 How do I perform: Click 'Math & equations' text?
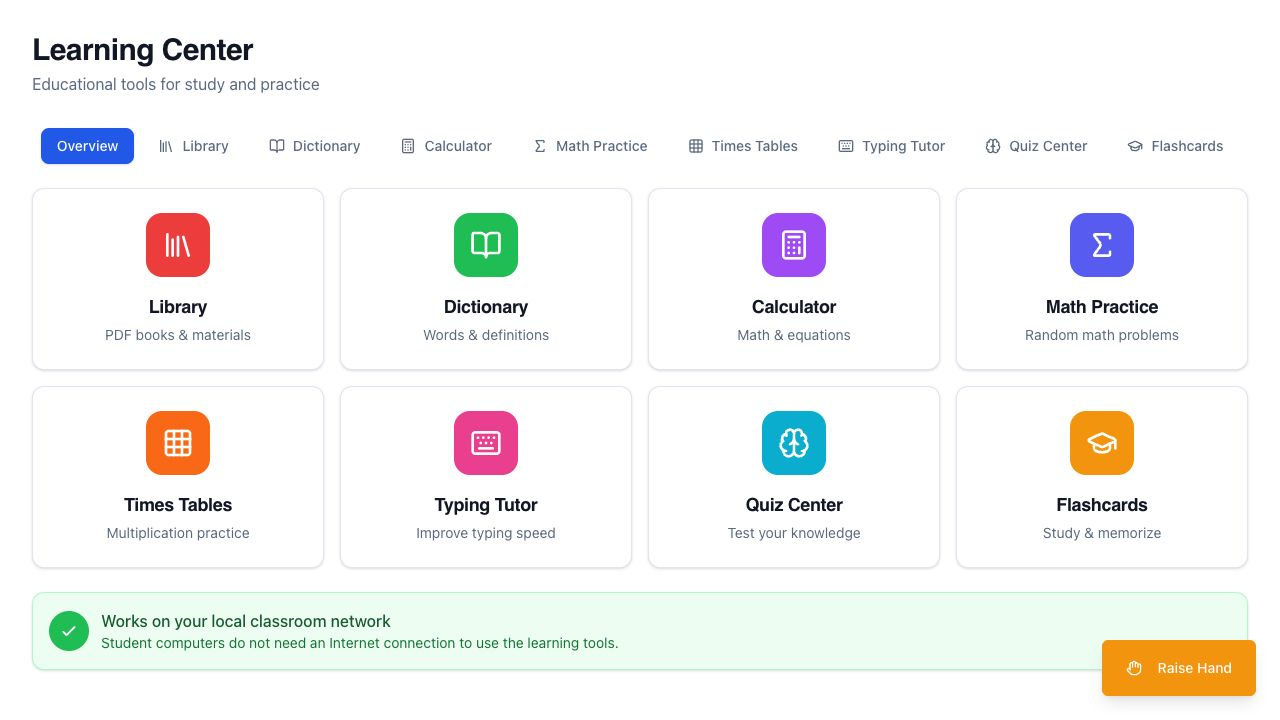[794, 335]
